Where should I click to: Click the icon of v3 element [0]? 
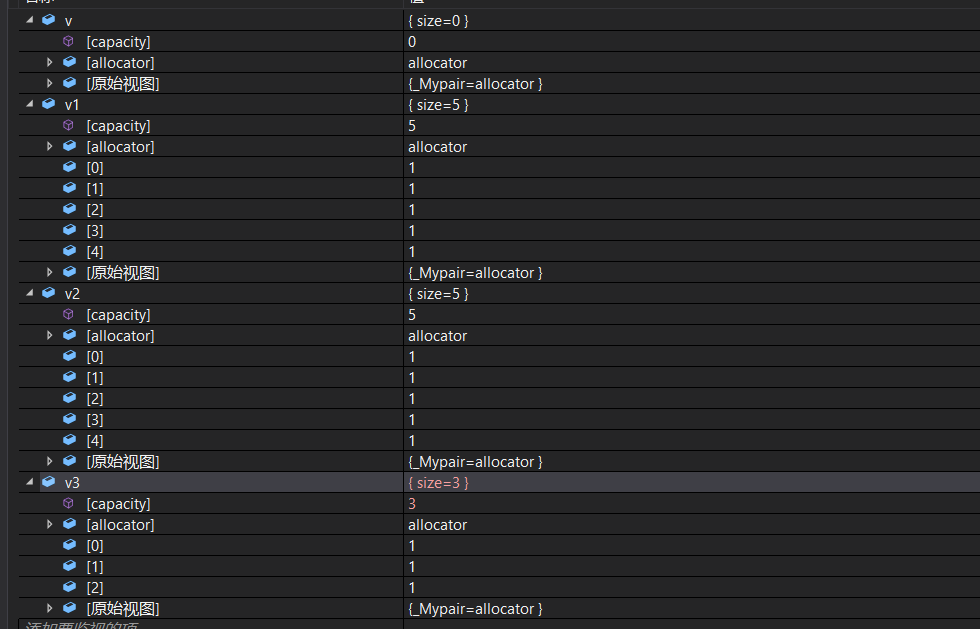point(69,545)
